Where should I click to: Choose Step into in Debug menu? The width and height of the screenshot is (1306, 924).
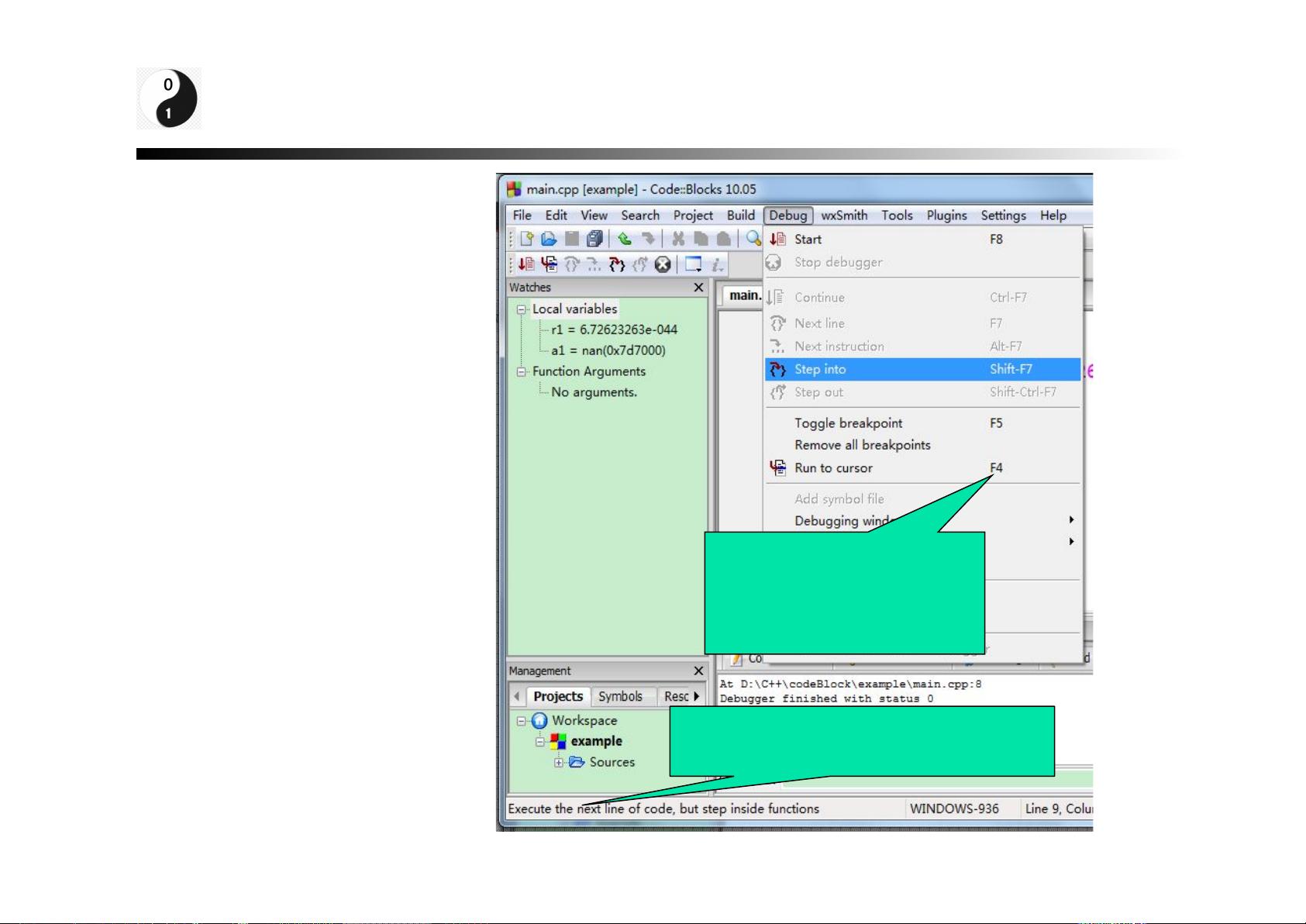coord(922,369)
